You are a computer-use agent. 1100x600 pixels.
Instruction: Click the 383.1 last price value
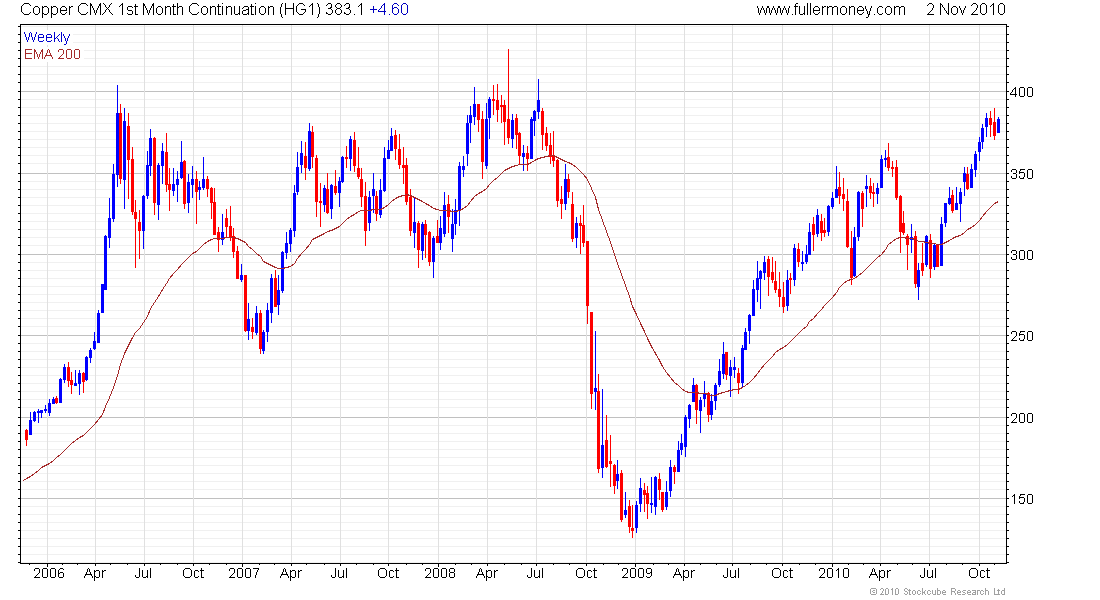coord(344,10)
